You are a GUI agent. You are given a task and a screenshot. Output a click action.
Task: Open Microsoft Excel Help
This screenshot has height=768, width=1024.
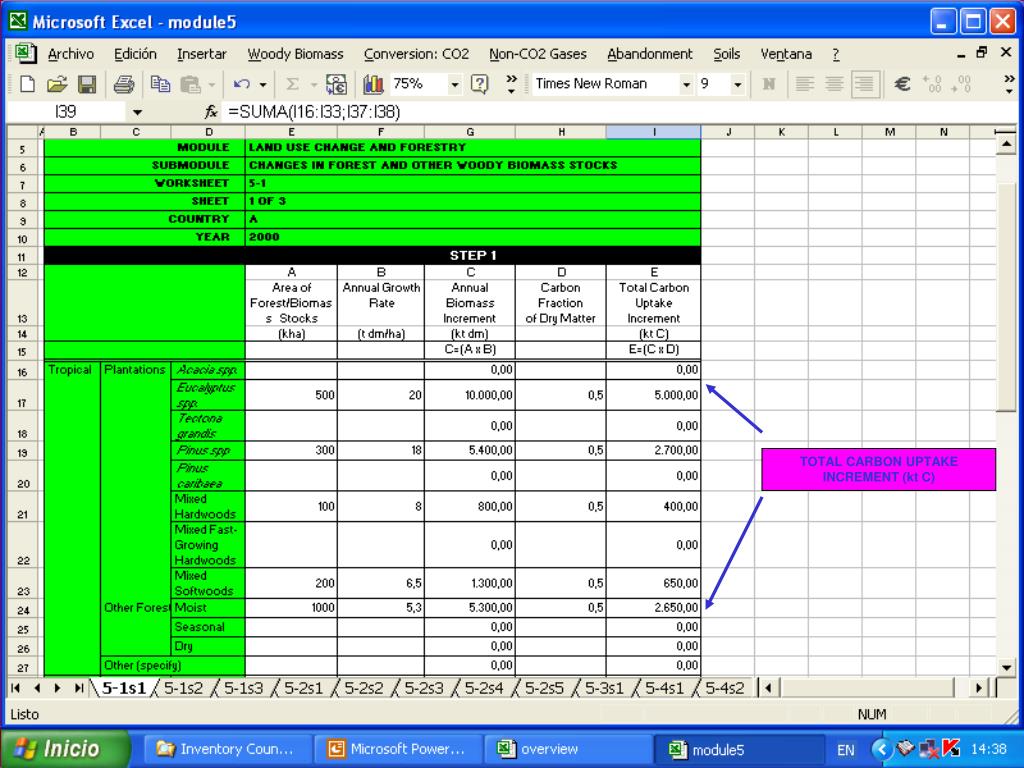tap(479, 84)
